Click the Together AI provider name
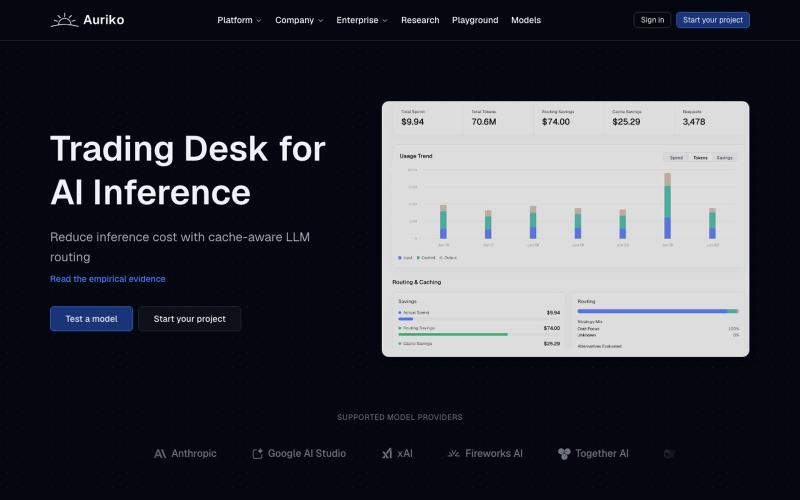Viewport: 800px width, 500px height. pyautogui.click(x=602, y=454)
